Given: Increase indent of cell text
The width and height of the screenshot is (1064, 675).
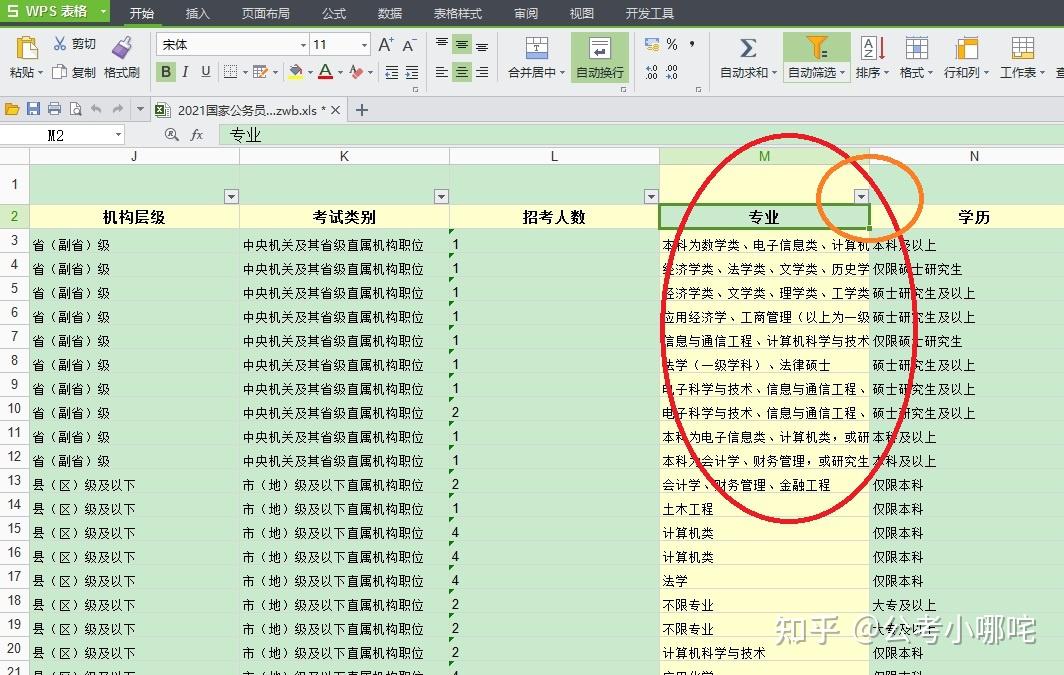Looking at the screenshot, I should 412,73.
